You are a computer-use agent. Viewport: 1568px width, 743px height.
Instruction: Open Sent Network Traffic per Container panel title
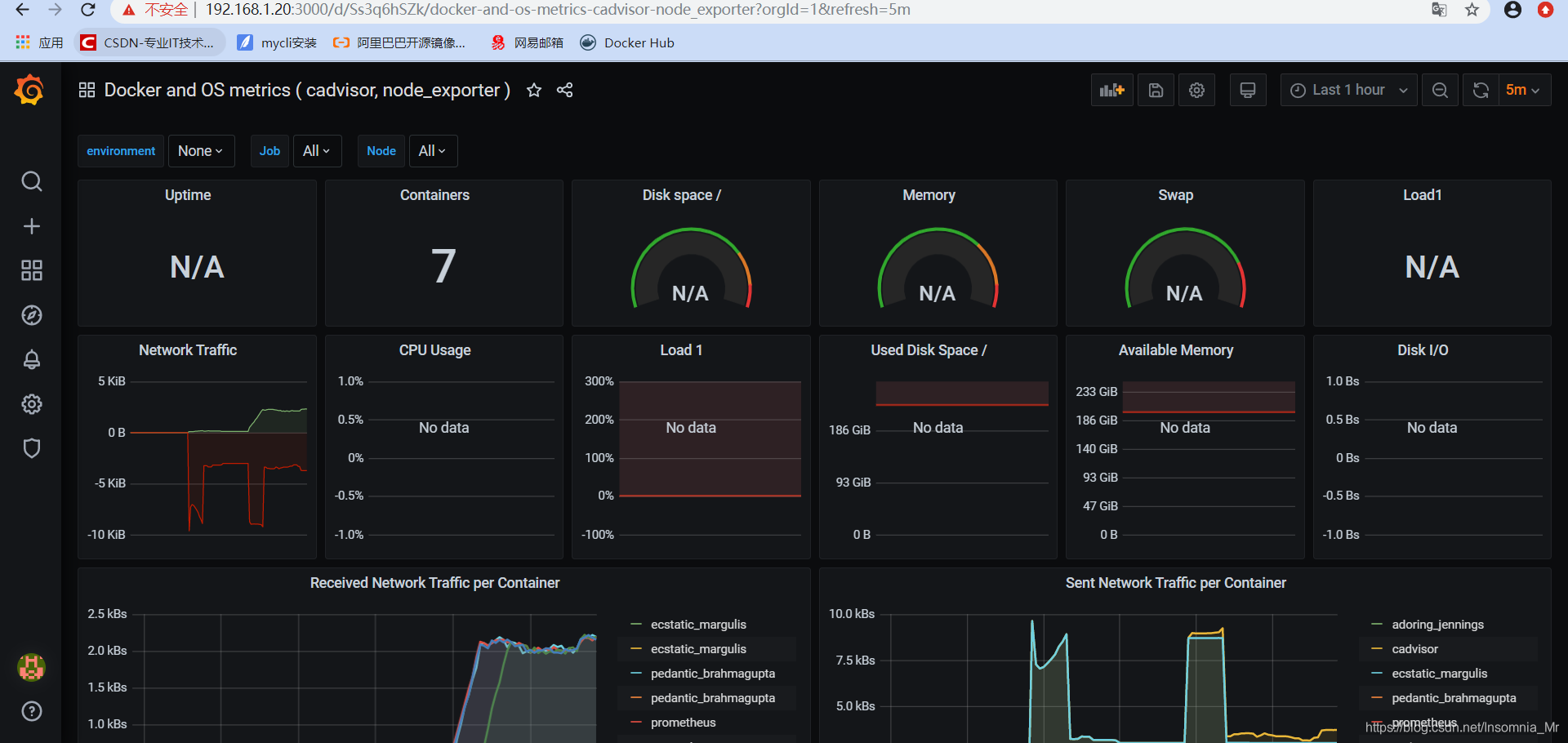[1175, 583]
